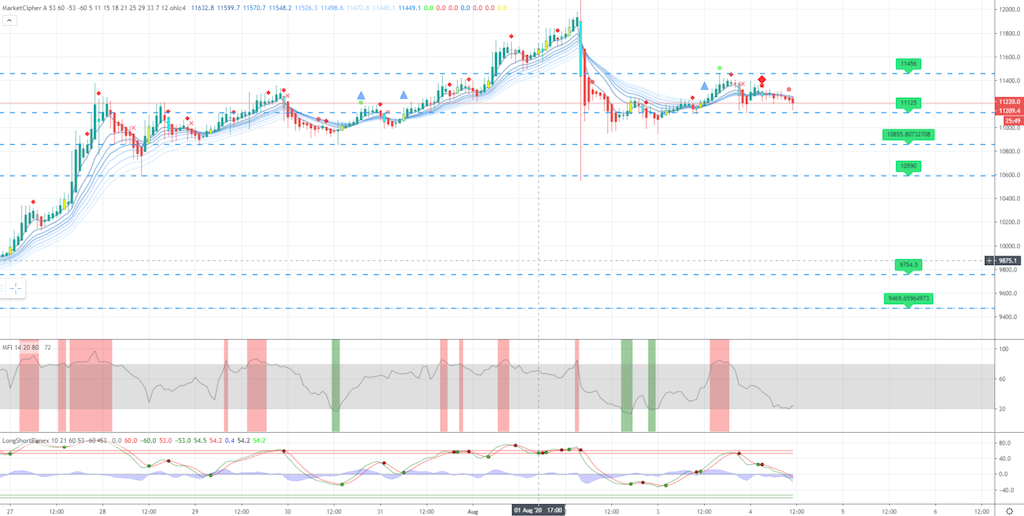Select the large red diamond sell marker
This screenshot has height=516, width=1024.
click(x=761, y=80)
